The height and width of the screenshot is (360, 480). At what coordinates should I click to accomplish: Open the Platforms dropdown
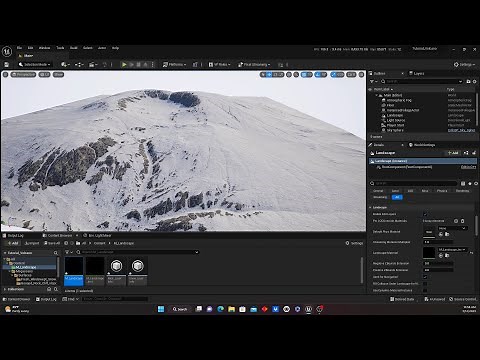174,65
